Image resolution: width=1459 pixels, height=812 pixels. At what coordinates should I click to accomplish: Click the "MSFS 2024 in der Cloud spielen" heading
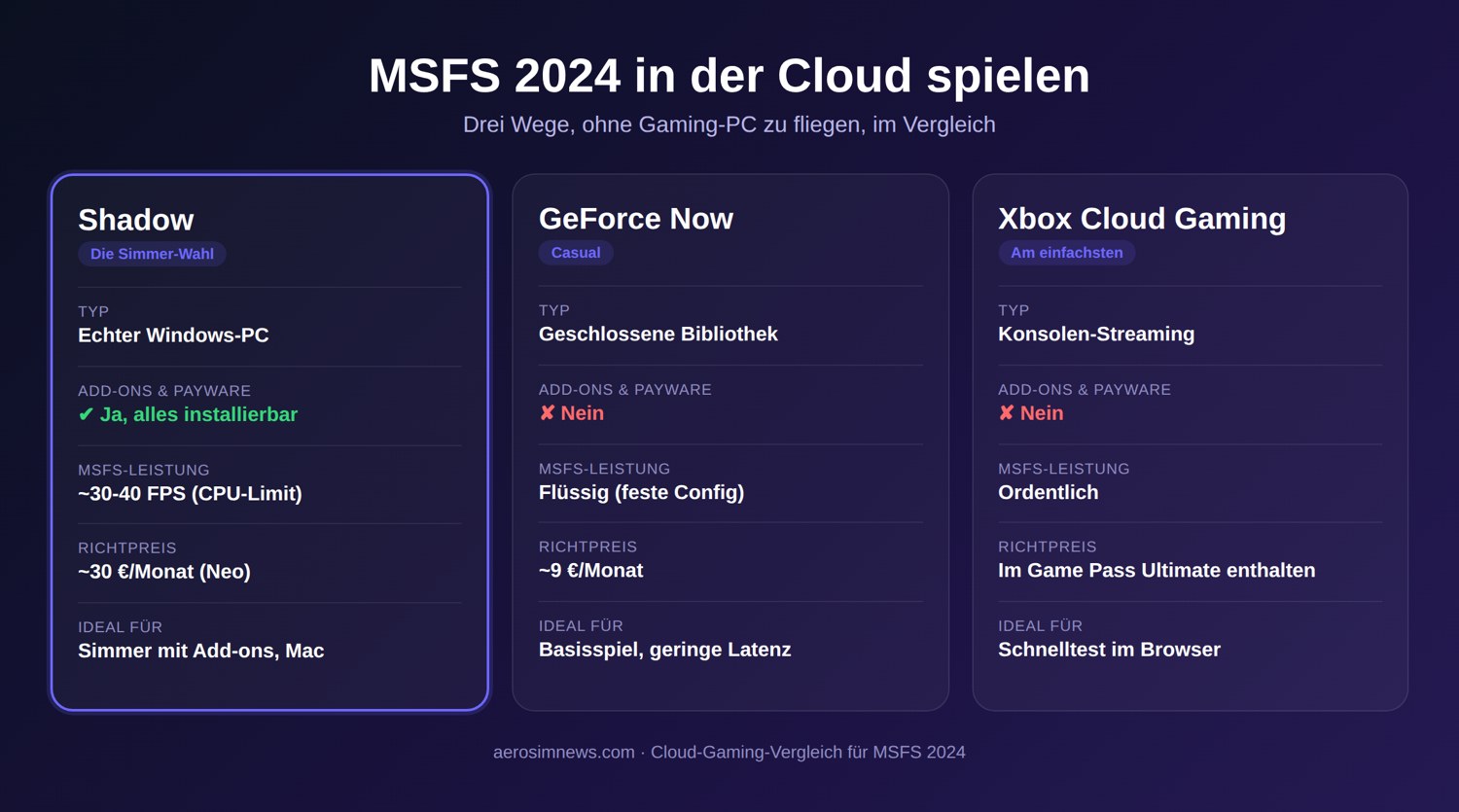(729, 76)
